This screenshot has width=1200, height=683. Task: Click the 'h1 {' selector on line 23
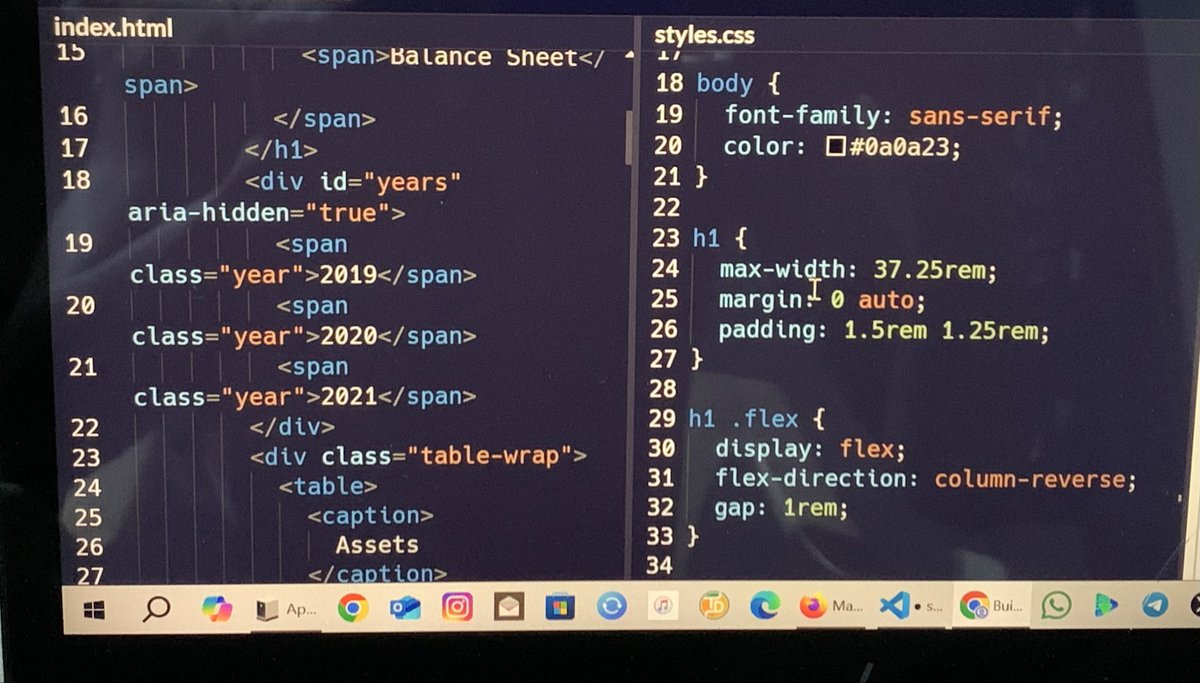[x=720, y=239]
